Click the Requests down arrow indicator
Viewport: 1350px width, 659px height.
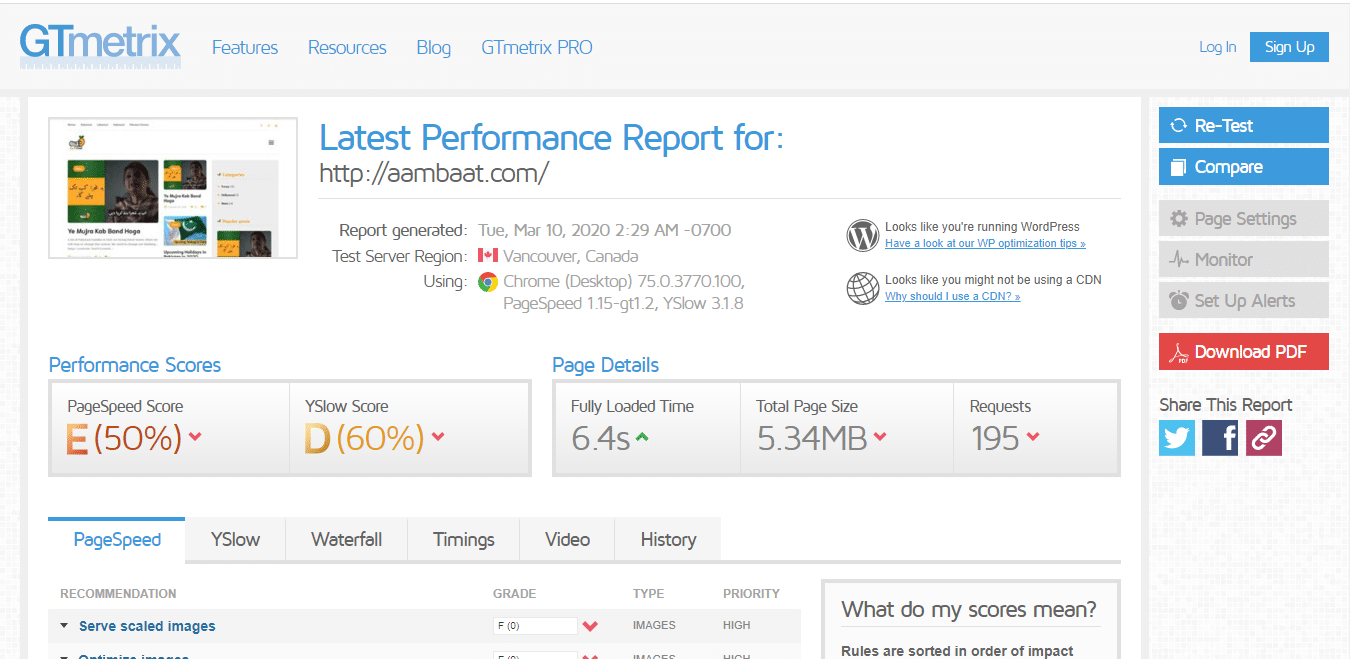pyautogui.click(x=1033, y=437)
